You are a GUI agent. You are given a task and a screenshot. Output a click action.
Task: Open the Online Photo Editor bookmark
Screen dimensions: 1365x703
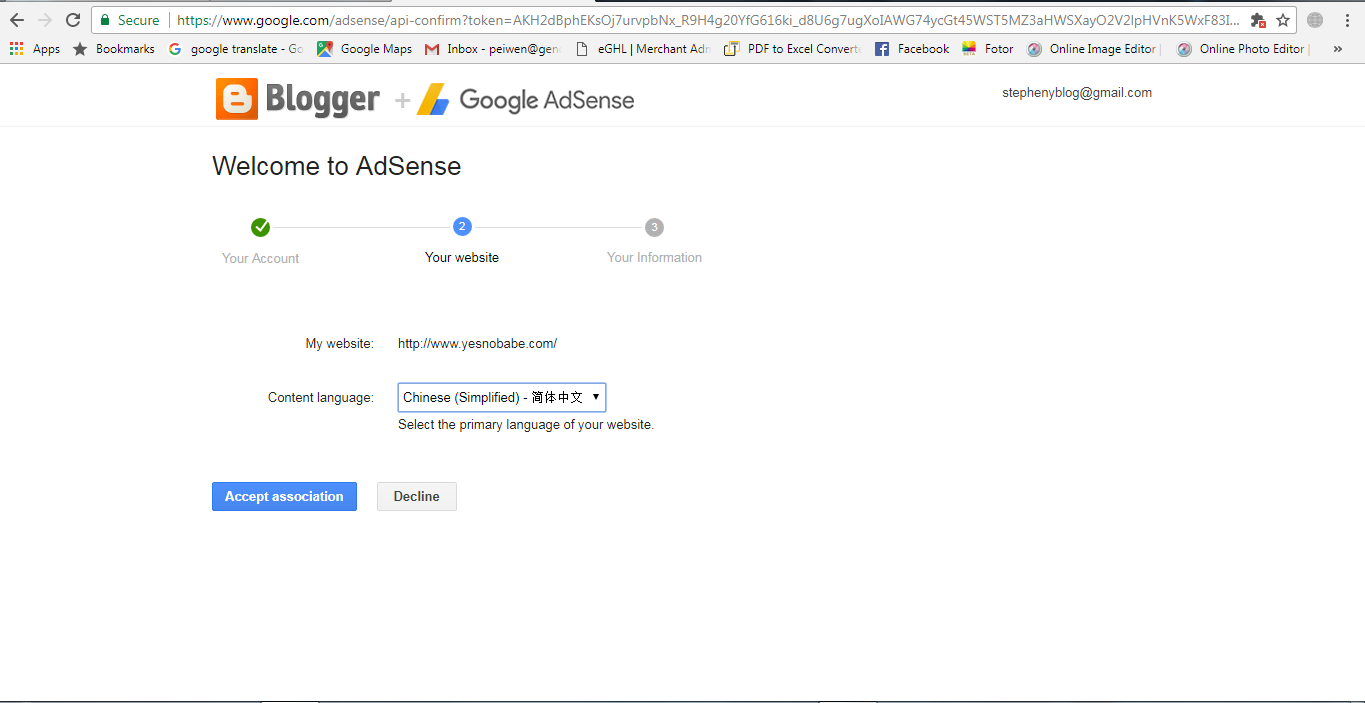[x=1243, y=49]
